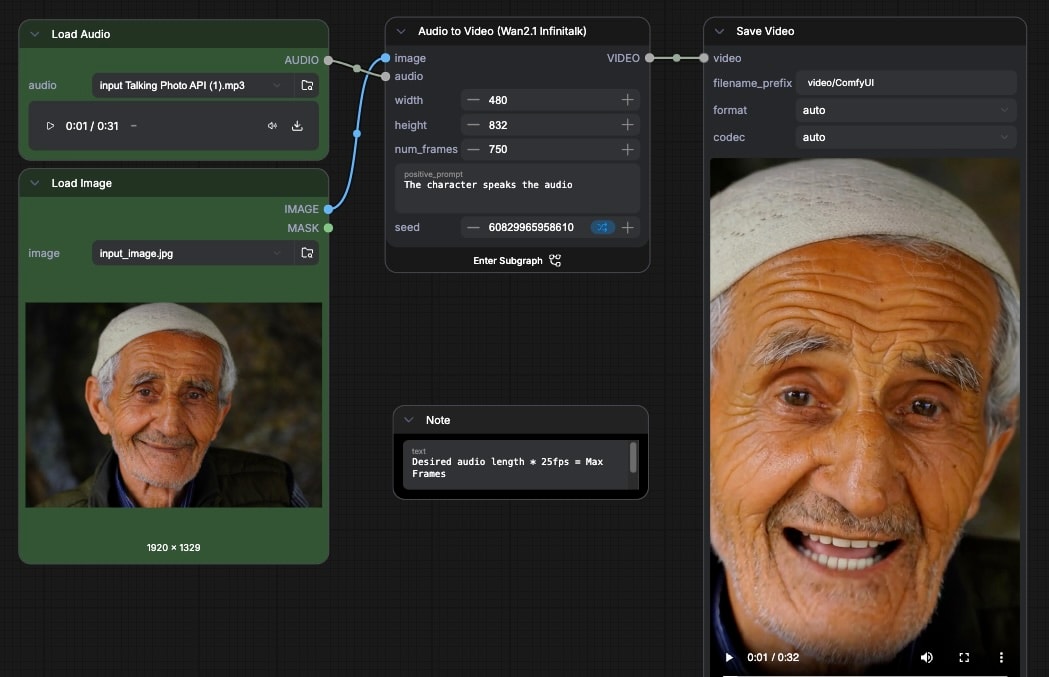Edit the positive_prompt text field

point(517,188)
